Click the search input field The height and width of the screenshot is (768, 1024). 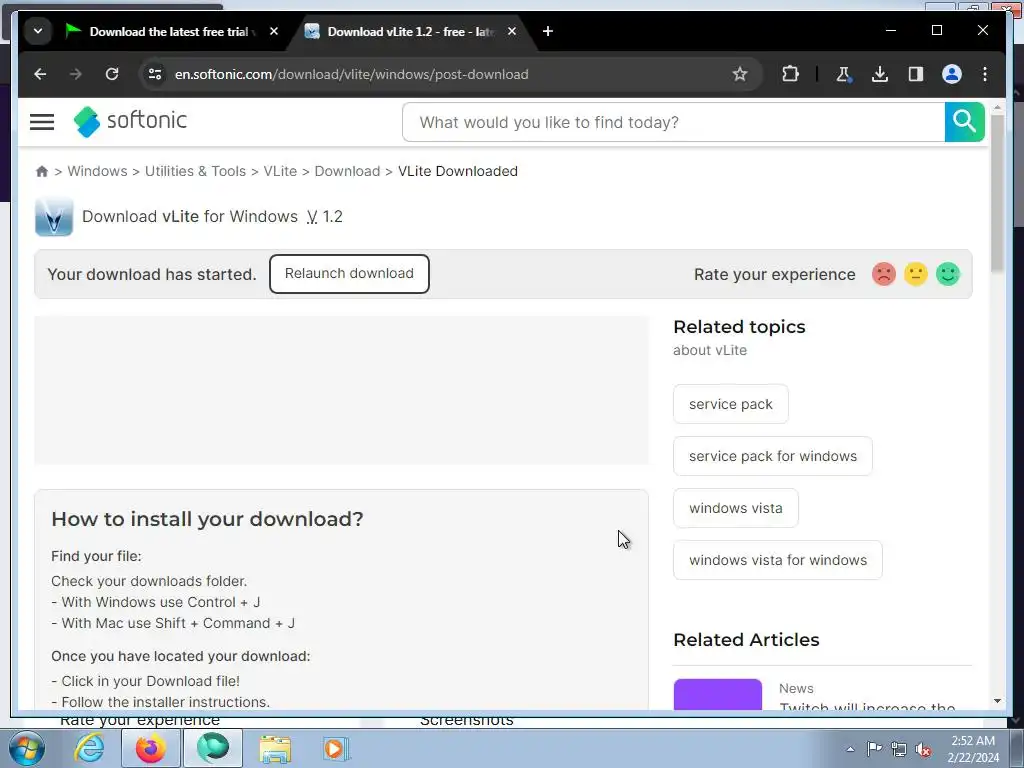click(x=674, y=122)
